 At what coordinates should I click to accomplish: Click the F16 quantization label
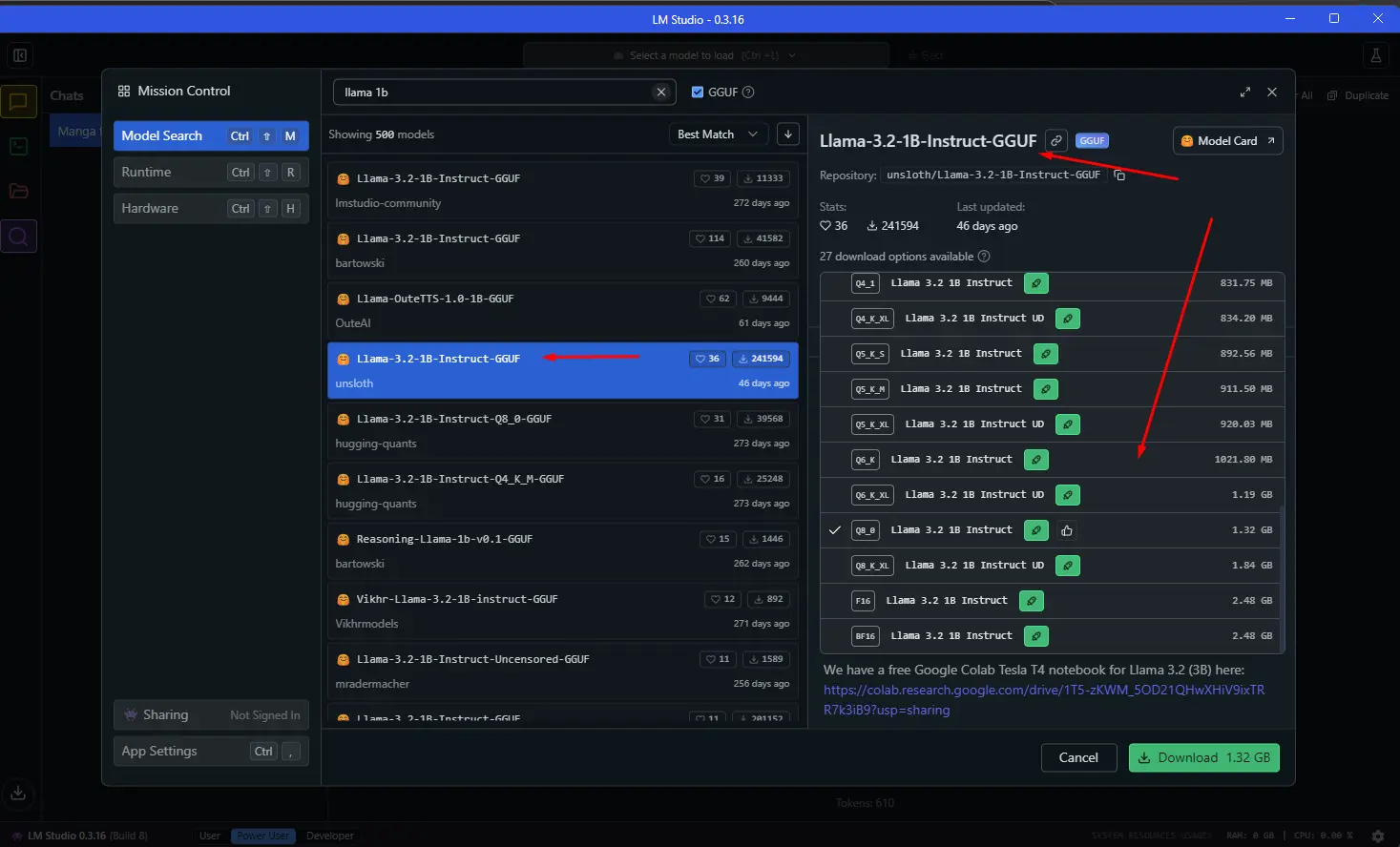(863, 601)
